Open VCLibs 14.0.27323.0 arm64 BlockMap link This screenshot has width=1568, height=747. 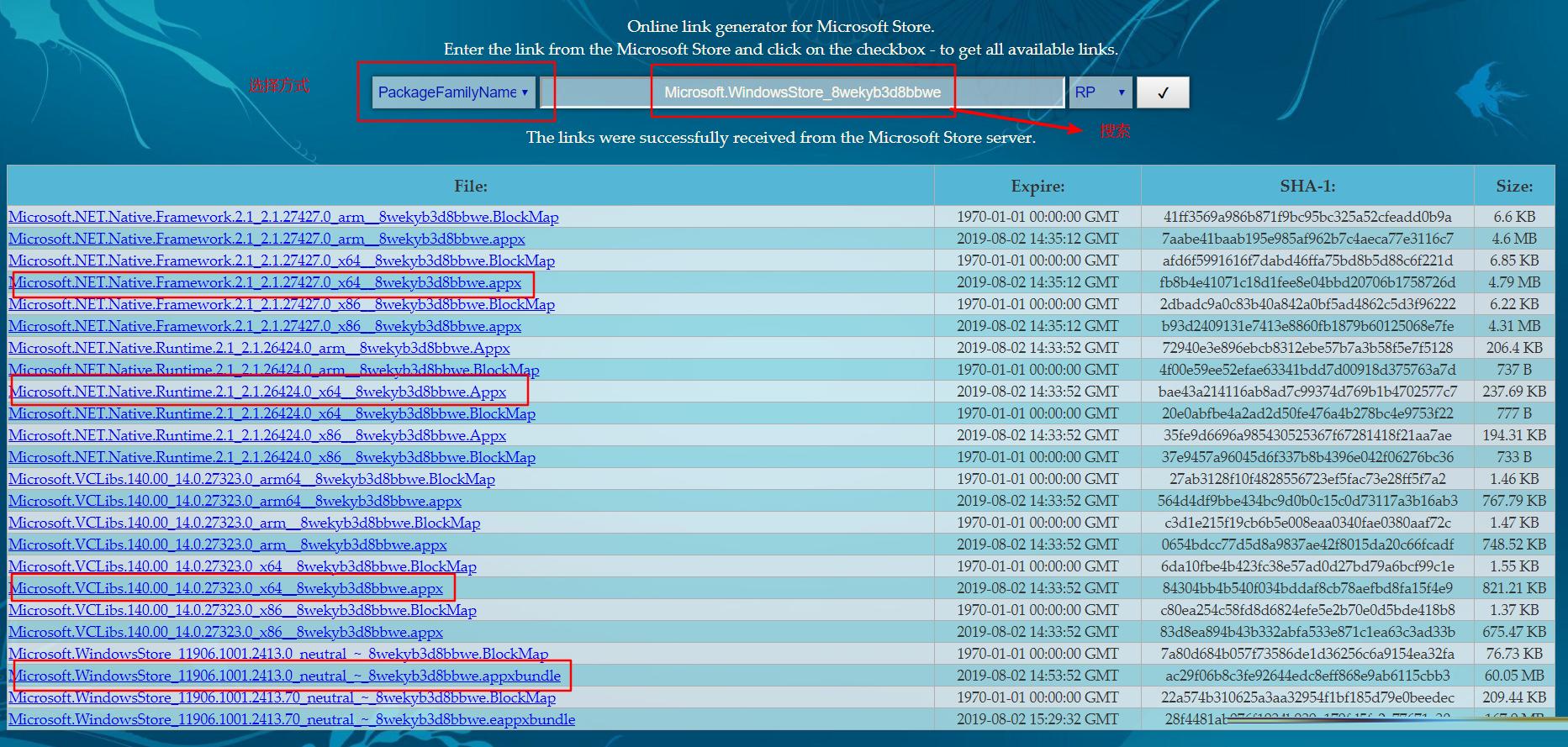point(251,479)
